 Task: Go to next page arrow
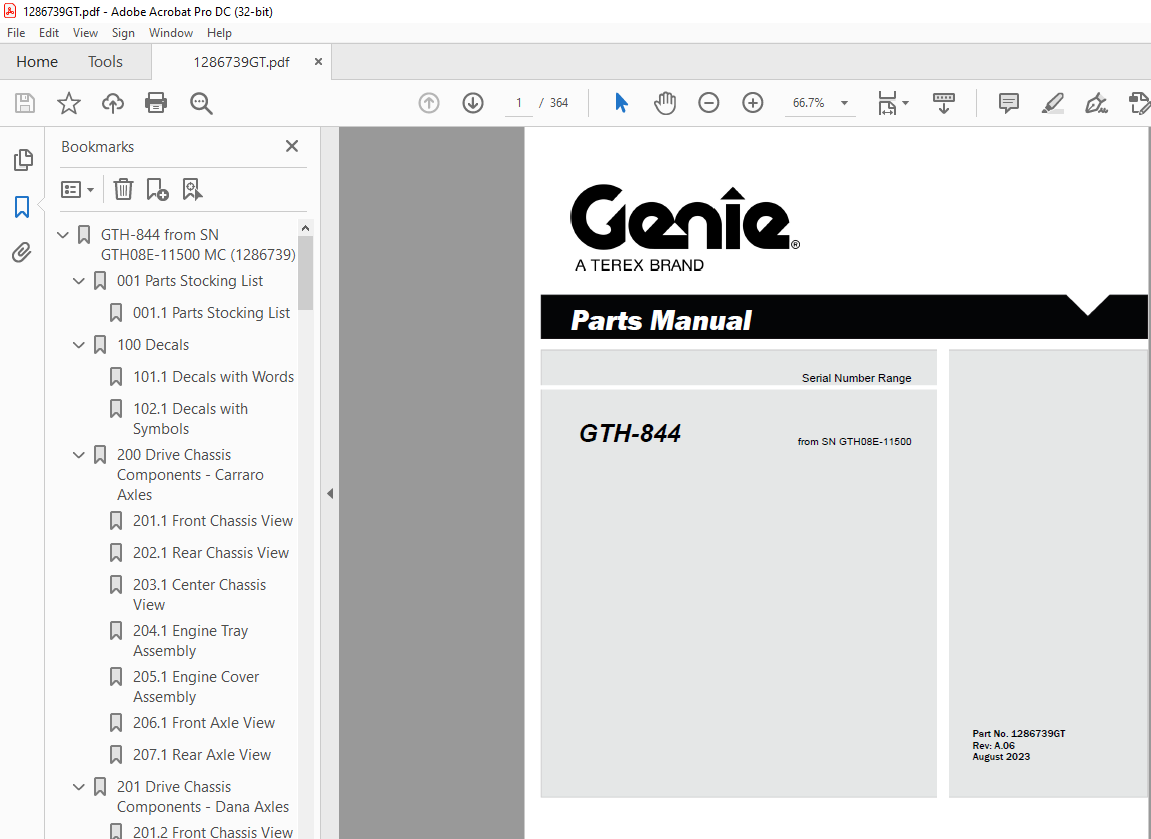tap(473, 103)
